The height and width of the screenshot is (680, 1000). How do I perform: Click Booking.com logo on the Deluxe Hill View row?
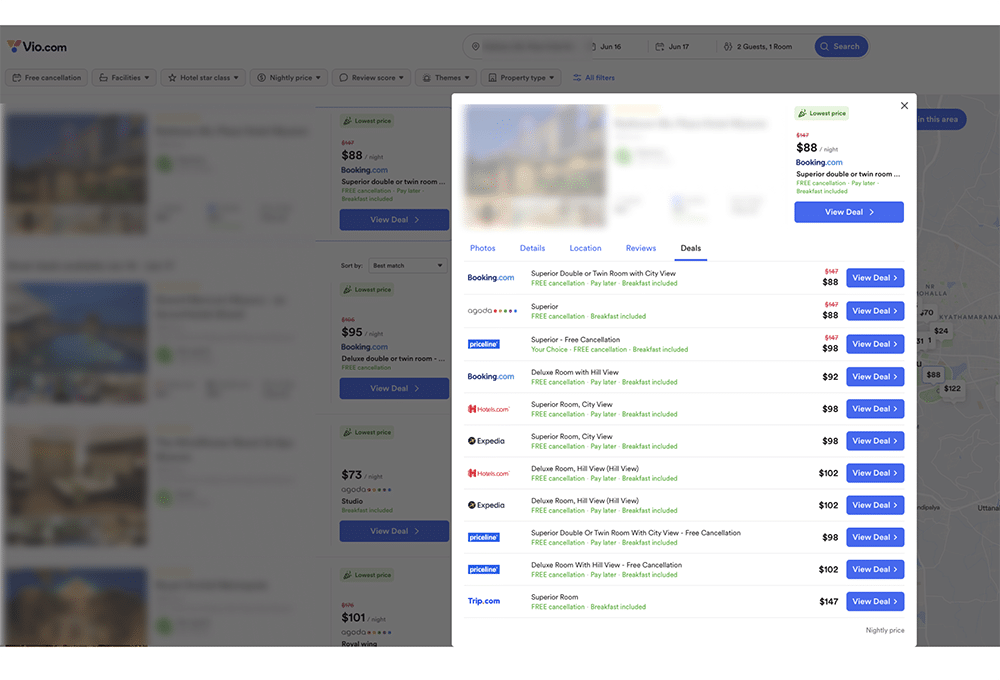tap(490, 377)
